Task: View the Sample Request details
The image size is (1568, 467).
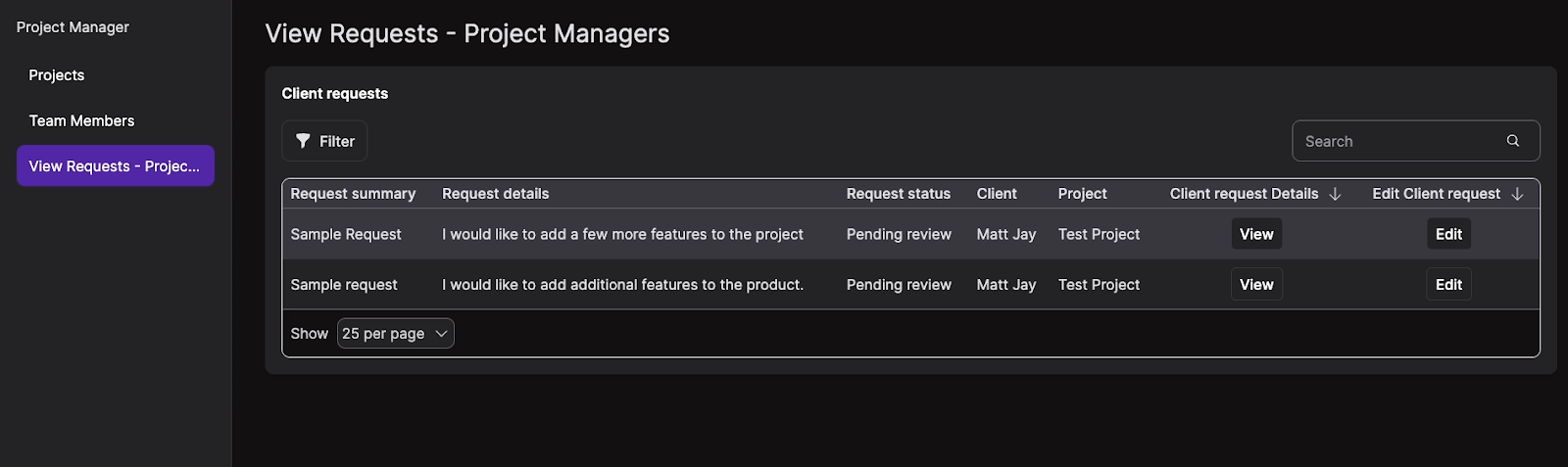Action: 1256,234
